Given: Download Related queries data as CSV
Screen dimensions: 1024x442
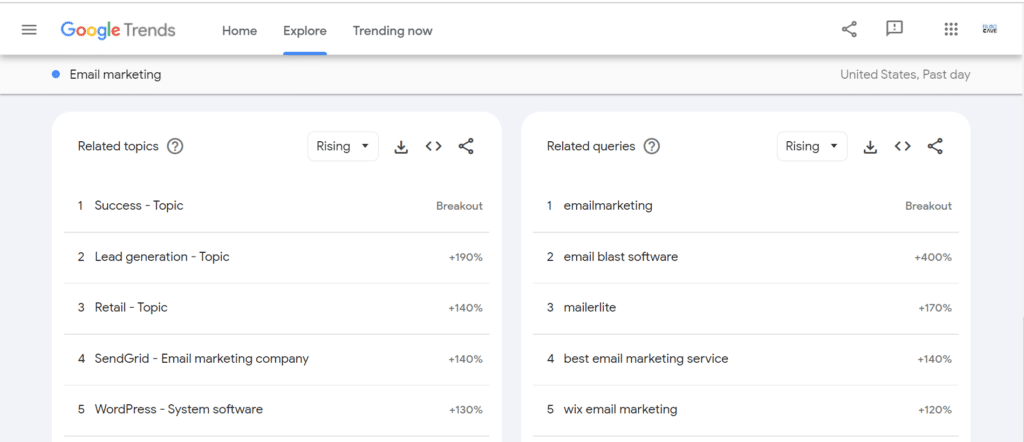Looking at the screenshot, I should (x=870, y=147).
